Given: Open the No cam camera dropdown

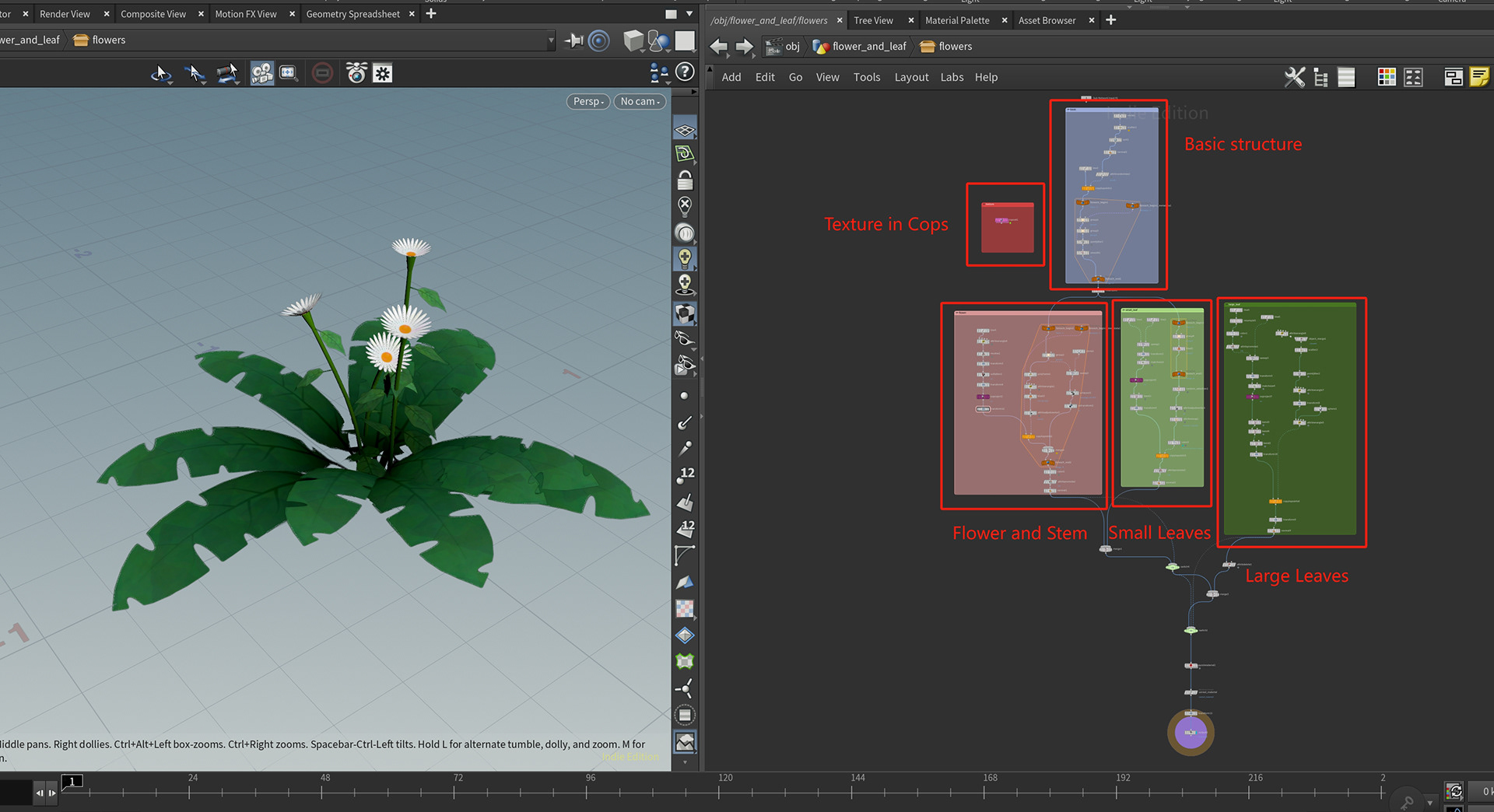Looking at the screenshot, I should pos(640,101).
